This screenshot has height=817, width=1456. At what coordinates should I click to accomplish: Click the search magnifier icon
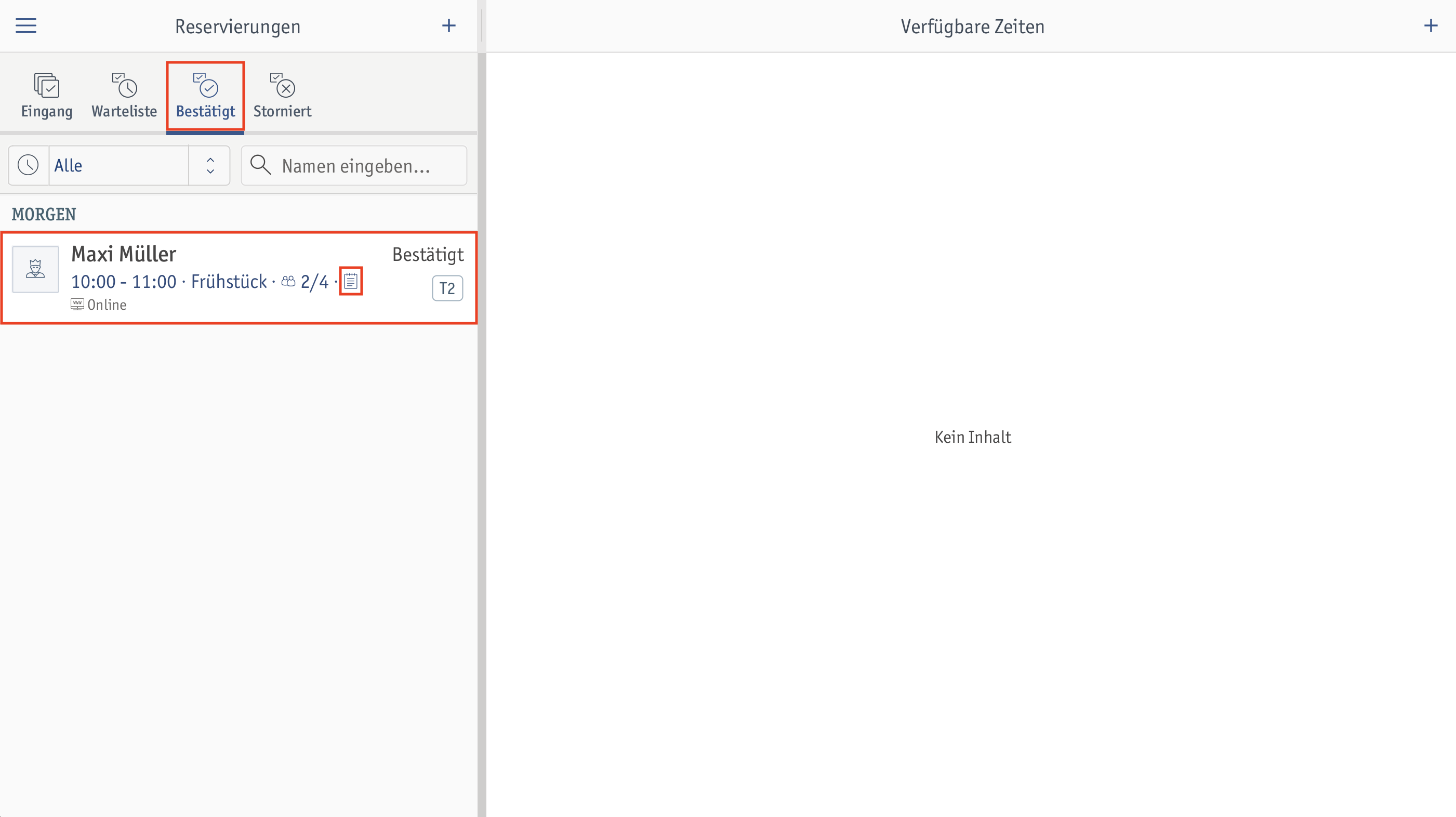260,165
